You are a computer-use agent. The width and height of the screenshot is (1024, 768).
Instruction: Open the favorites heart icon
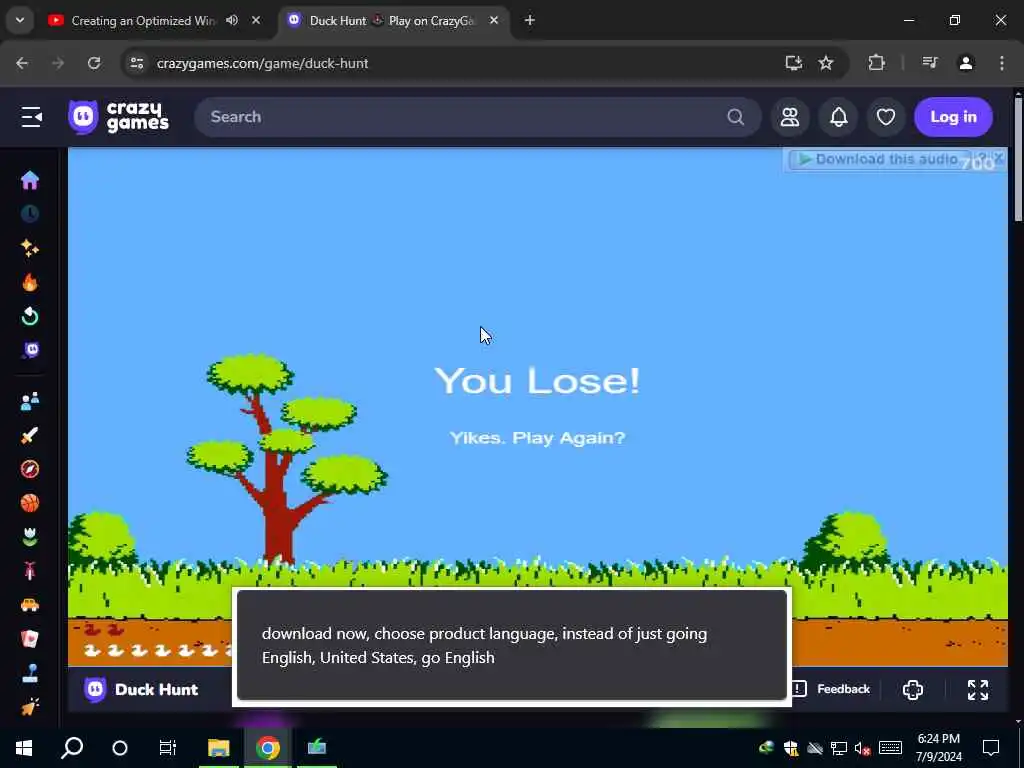pyautogui.click(x=886, y=117)
